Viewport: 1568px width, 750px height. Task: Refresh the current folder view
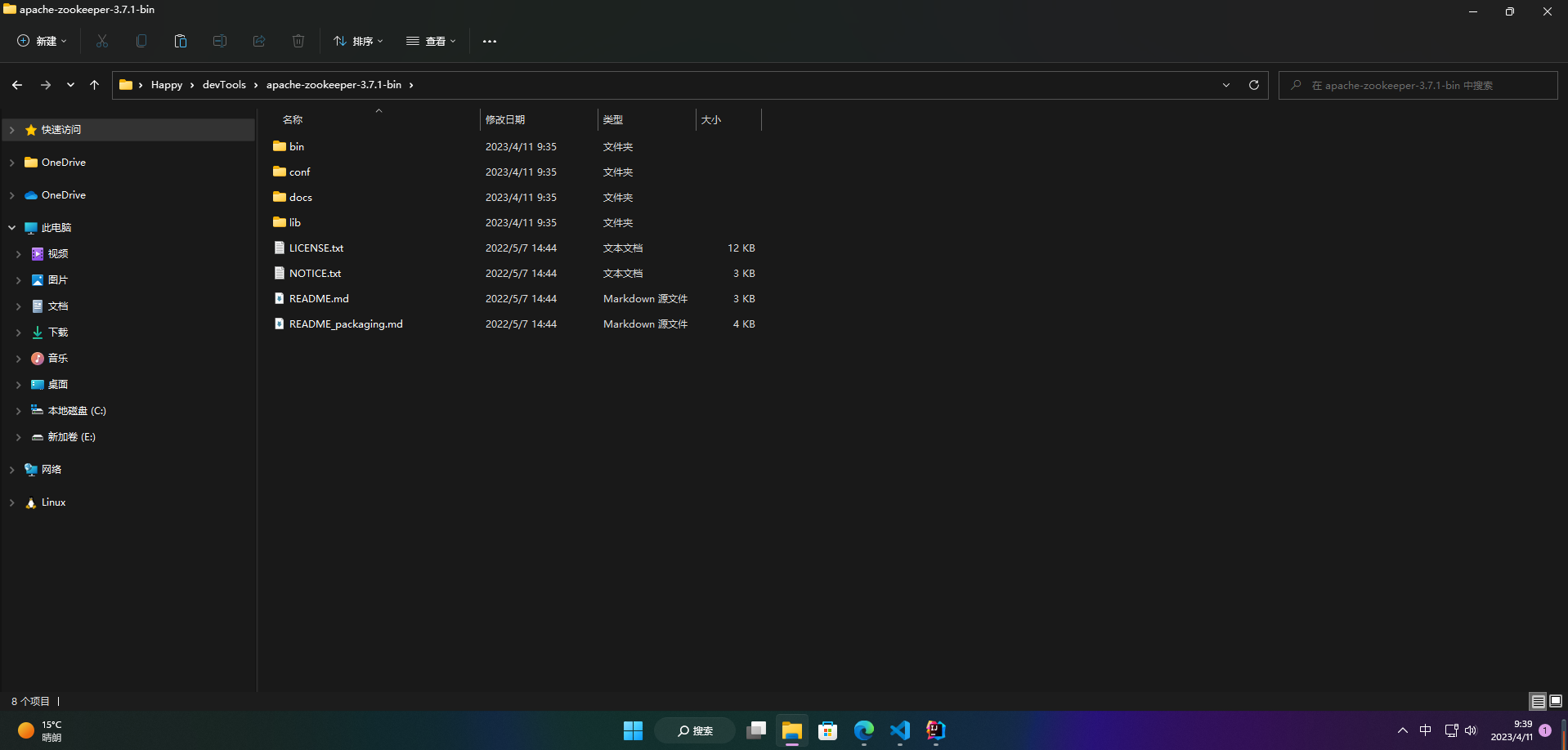[1254, 85]
